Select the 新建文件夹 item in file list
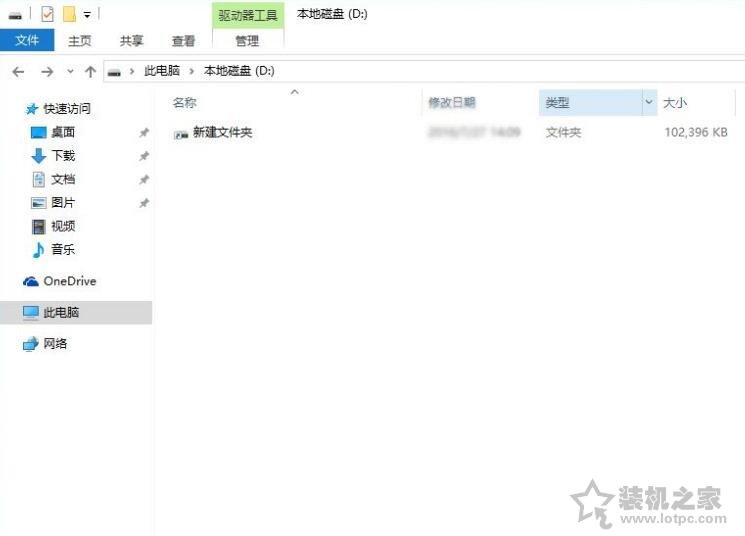Image resolution: width=745 pixels, height=536 pixels. pos(222,133)
